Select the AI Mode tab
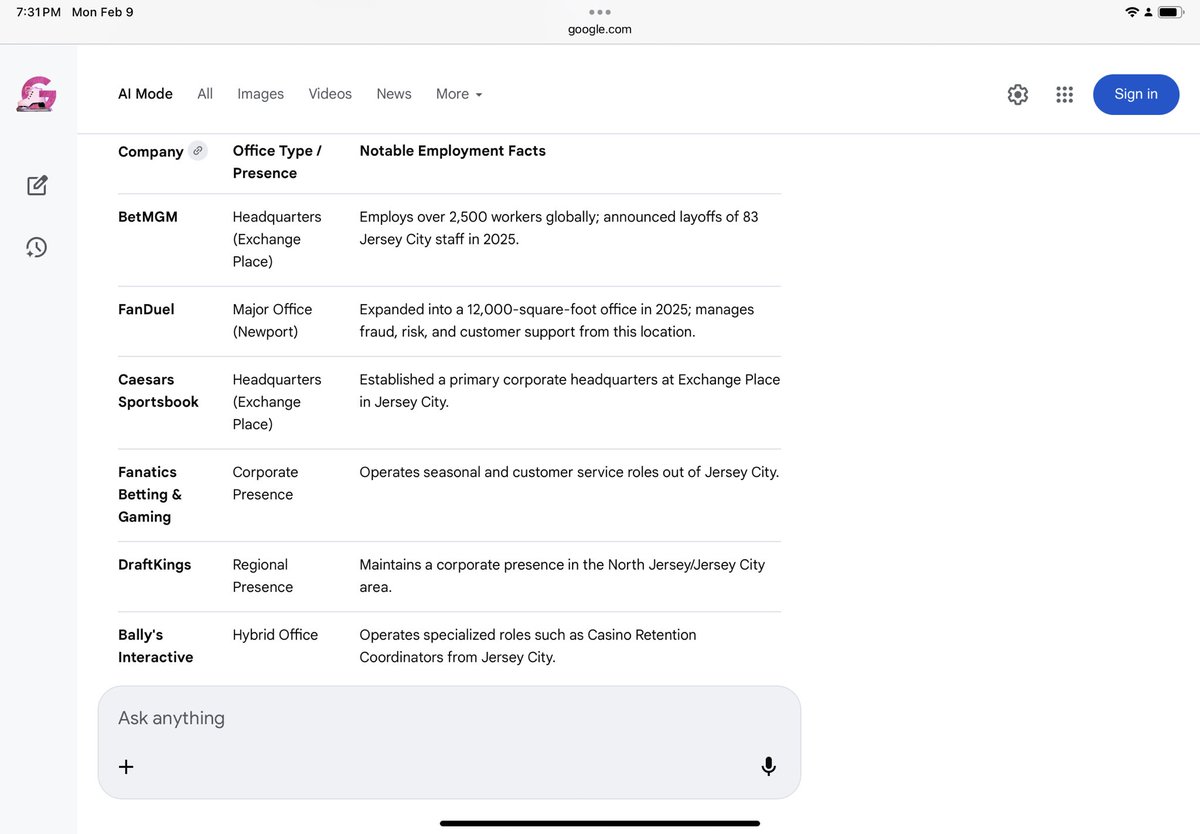This screenshot has height=834, width=1200. click(x=145, y=94)
